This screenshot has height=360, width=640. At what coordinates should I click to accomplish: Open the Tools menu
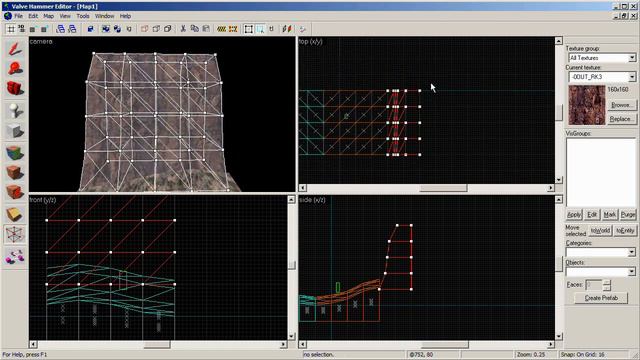pos(82,16)
